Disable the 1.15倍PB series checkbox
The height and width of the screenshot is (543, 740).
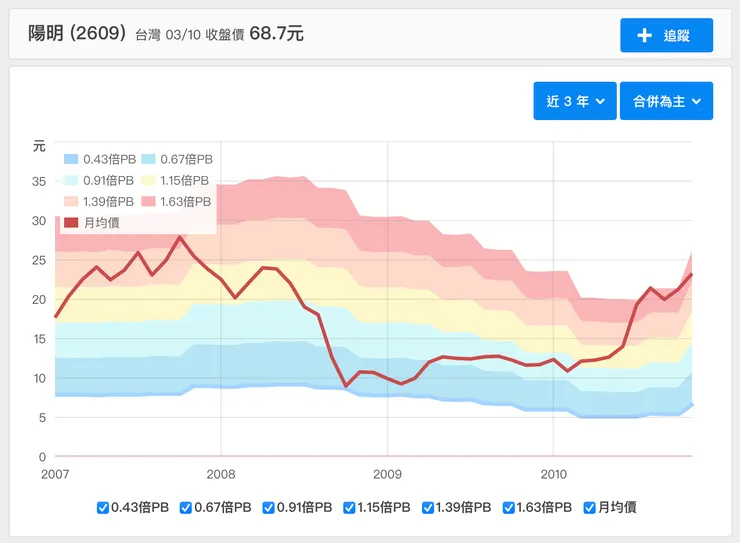pyautogui.click(x=349, y=508)
